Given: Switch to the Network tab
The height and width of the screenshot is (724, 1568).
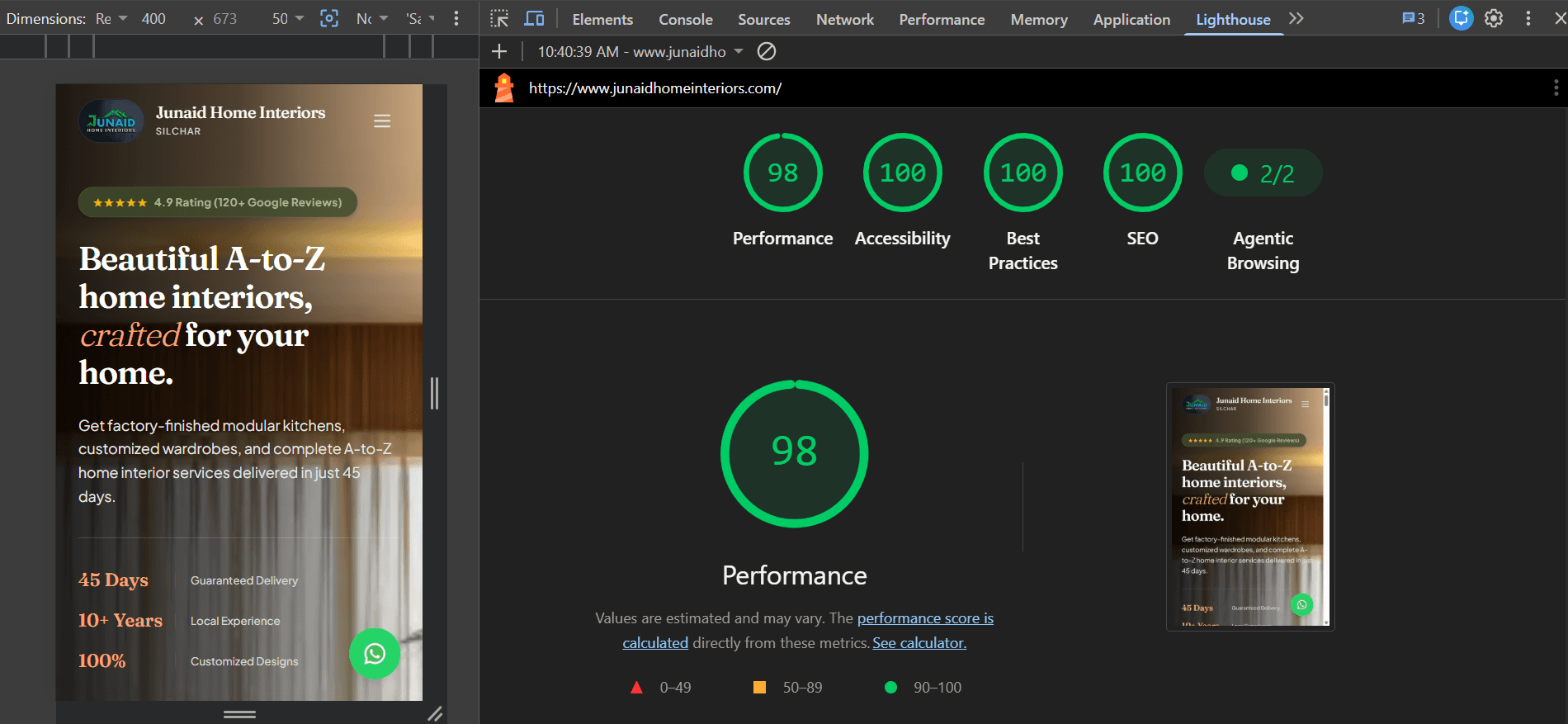Looking at the screenshot, I should click(x=845, y=19).
